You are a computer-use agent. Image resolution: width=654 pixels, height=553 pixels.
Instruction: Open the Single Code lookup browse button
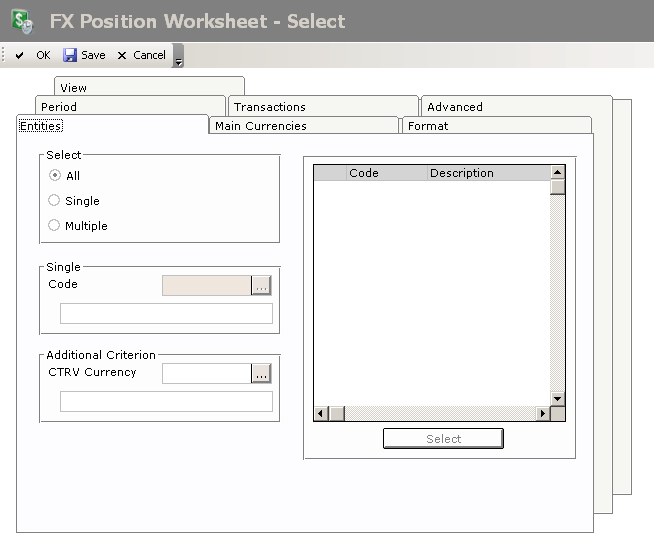tap(261, 286)
